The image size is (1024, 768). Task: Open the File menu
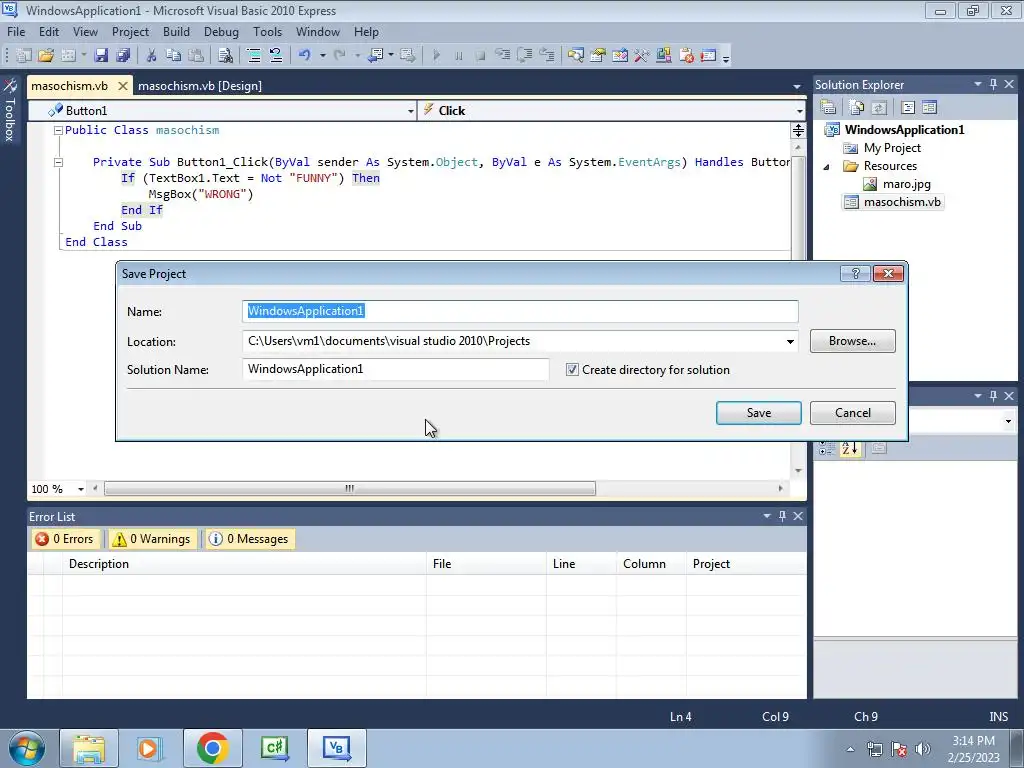[16, 31]
